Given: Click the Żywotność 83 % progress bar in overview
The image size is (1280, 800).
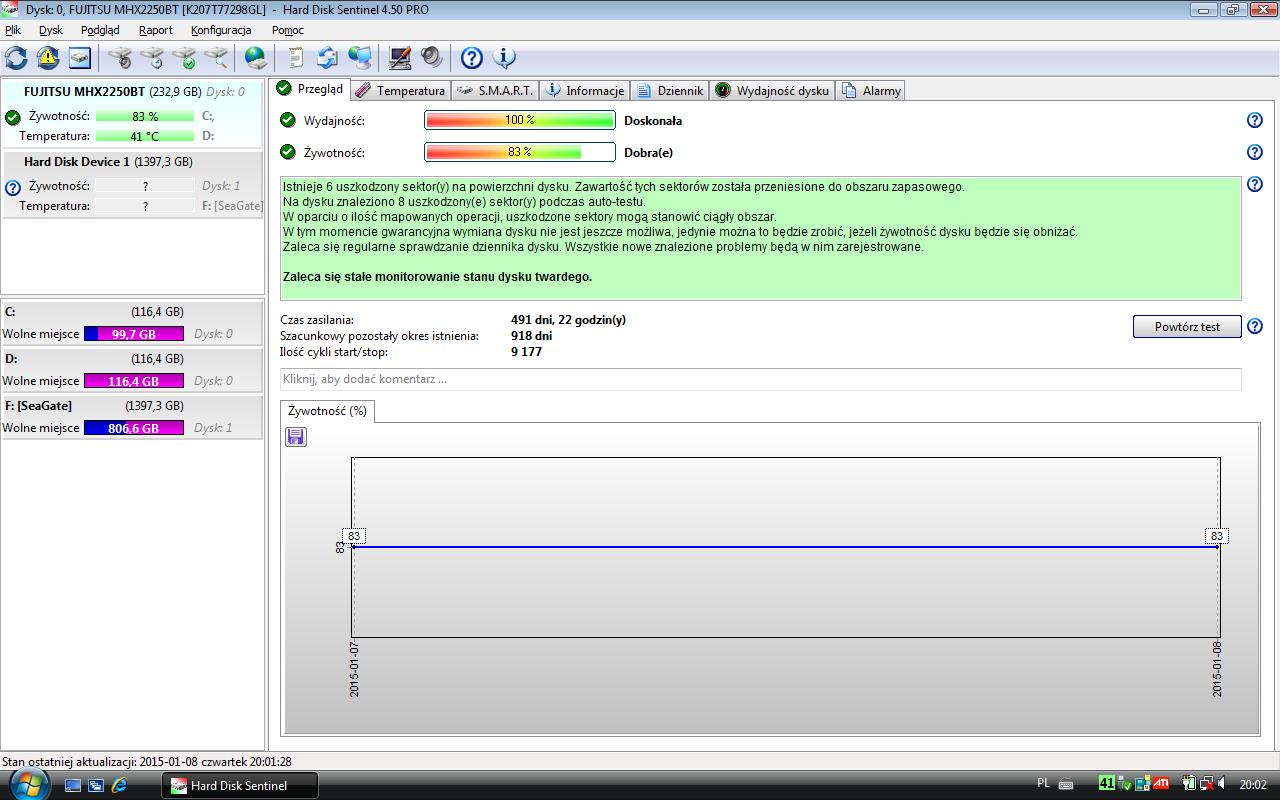Looking at the screenshot, I should [x=520, y=153].
